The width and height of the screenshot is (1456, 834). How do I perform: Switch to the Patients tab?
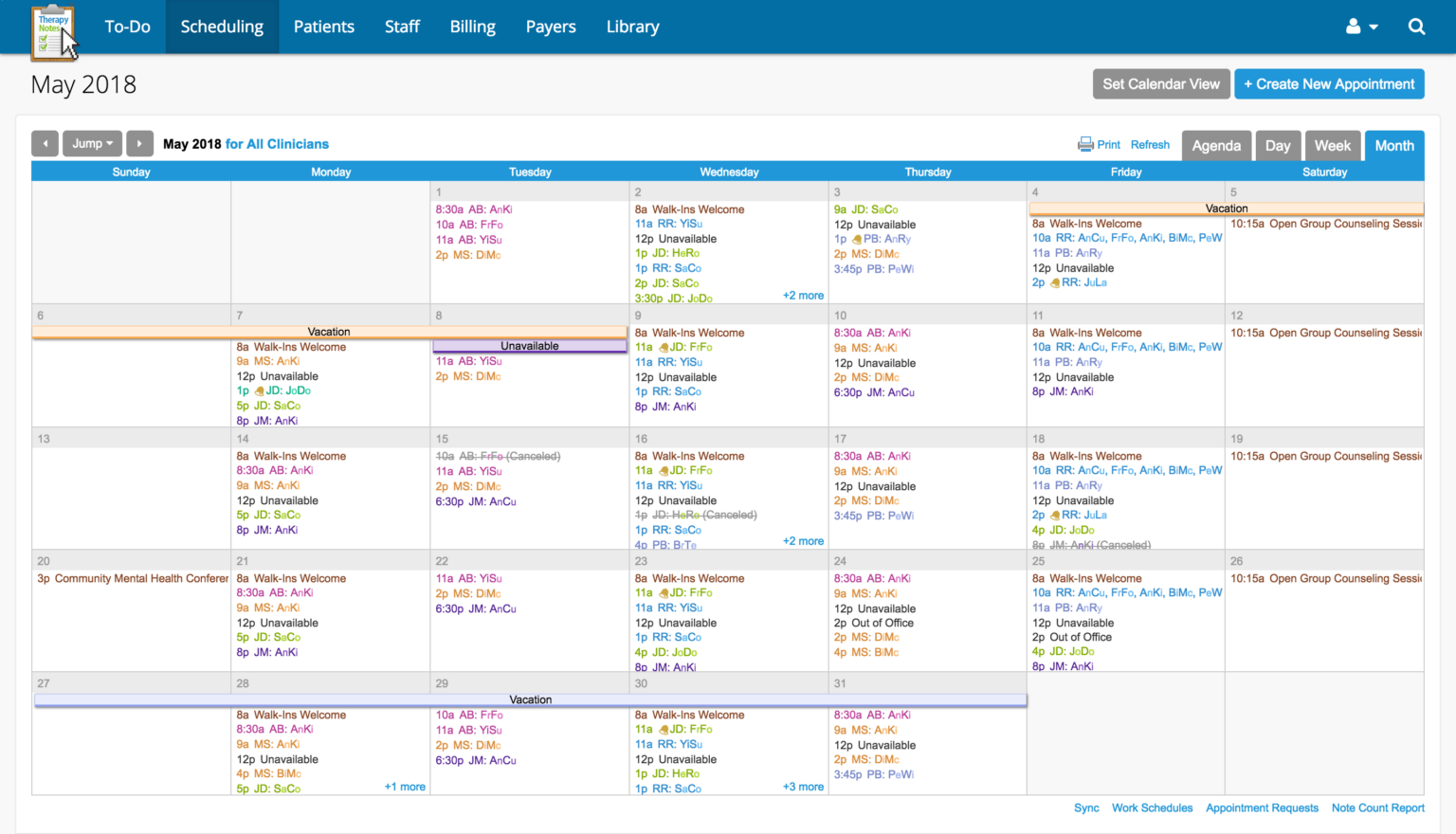tap(324, 26)
